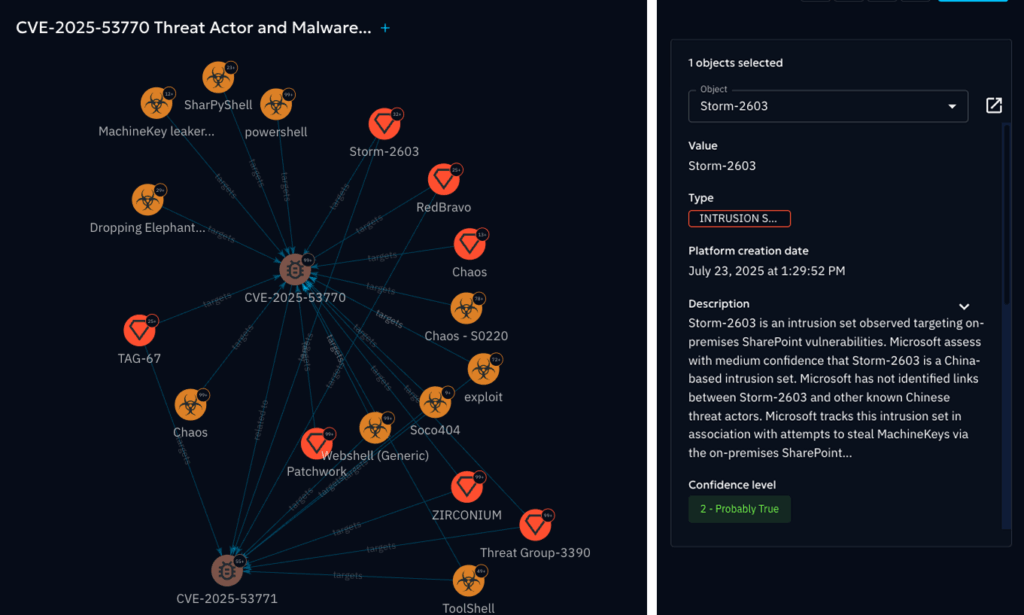1024x615 pixels.
Task: Click the investigation title tab
Action: [193, 28]
